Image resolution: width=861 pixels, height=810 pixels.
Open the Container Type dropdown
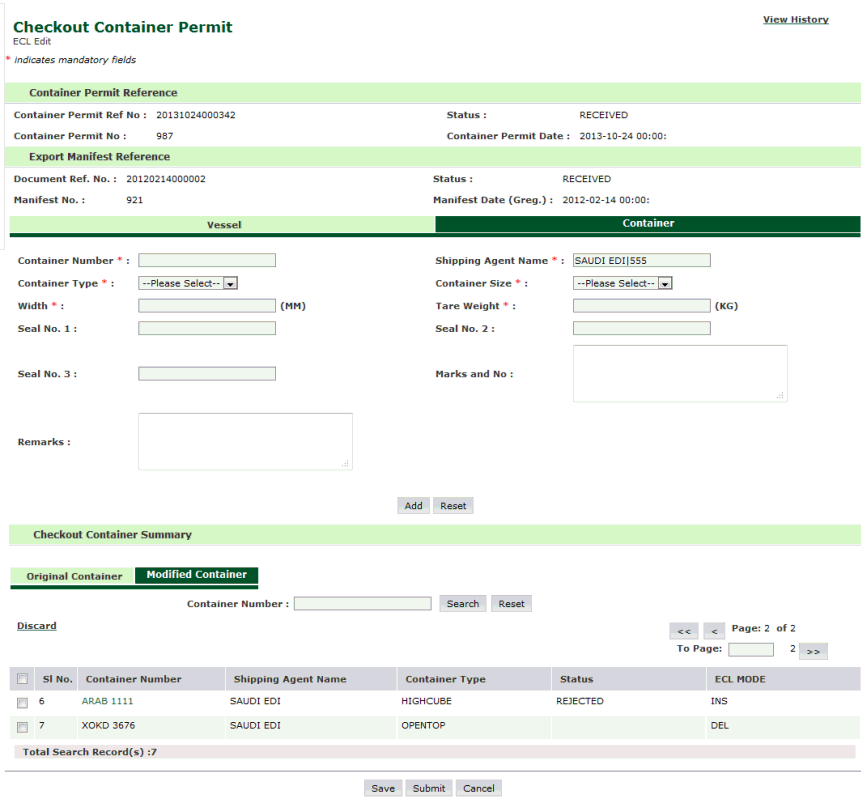tap(188, 284)
